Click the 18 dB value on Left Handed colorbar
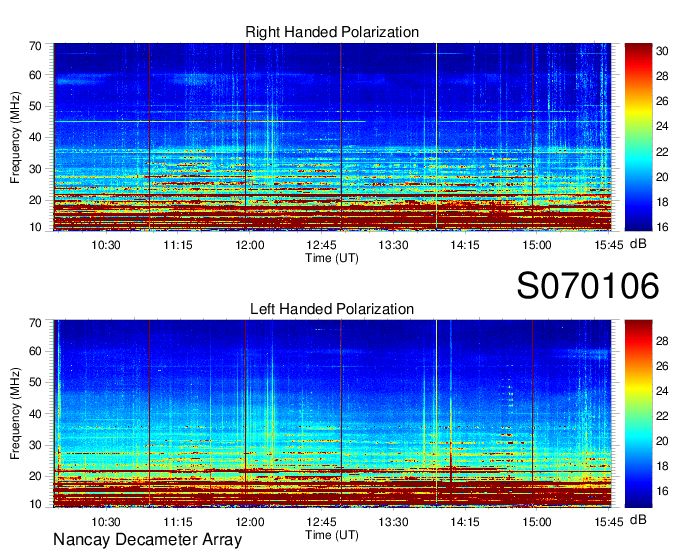This screenshot has width=680, height=552. coord(662,466)
